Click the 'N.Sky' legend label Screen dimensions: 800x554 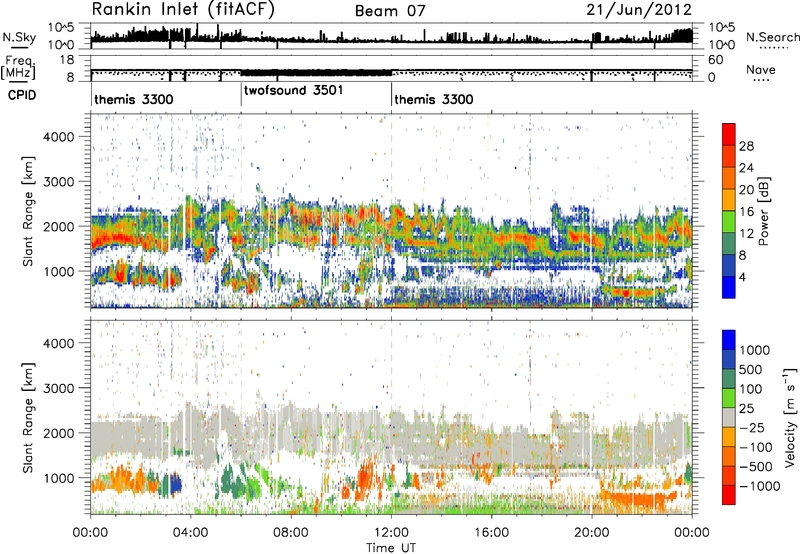coord(19,37)
